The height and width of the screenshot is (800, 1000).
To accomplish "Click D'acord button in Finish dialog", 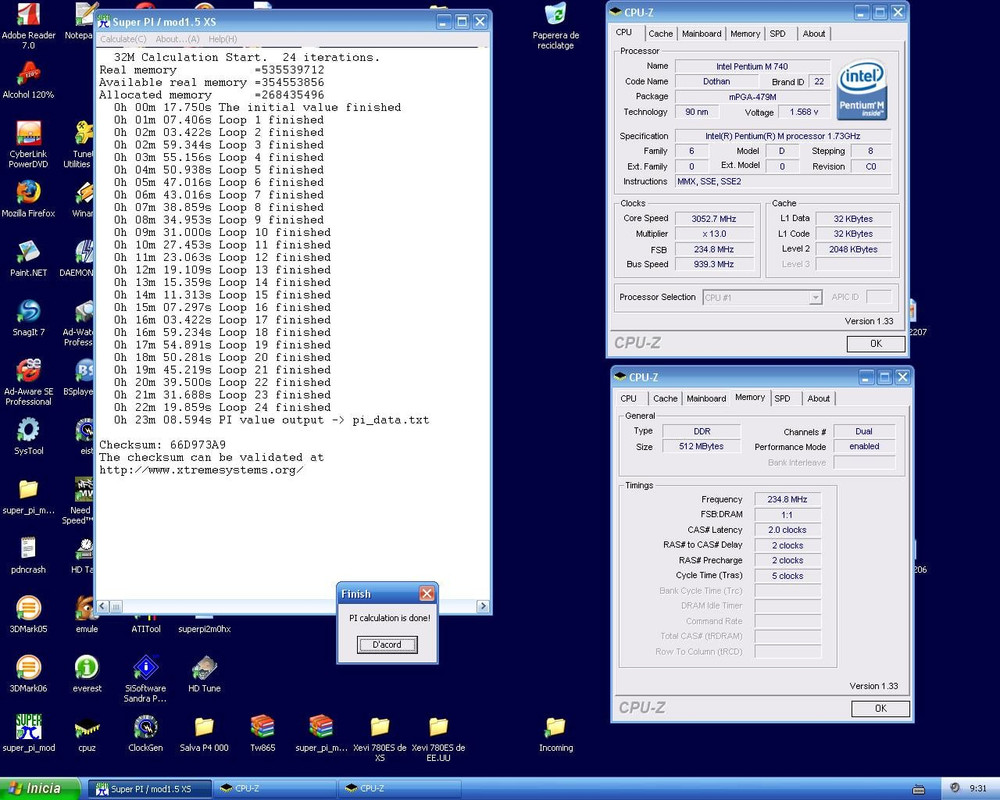I will coord(386,644).
